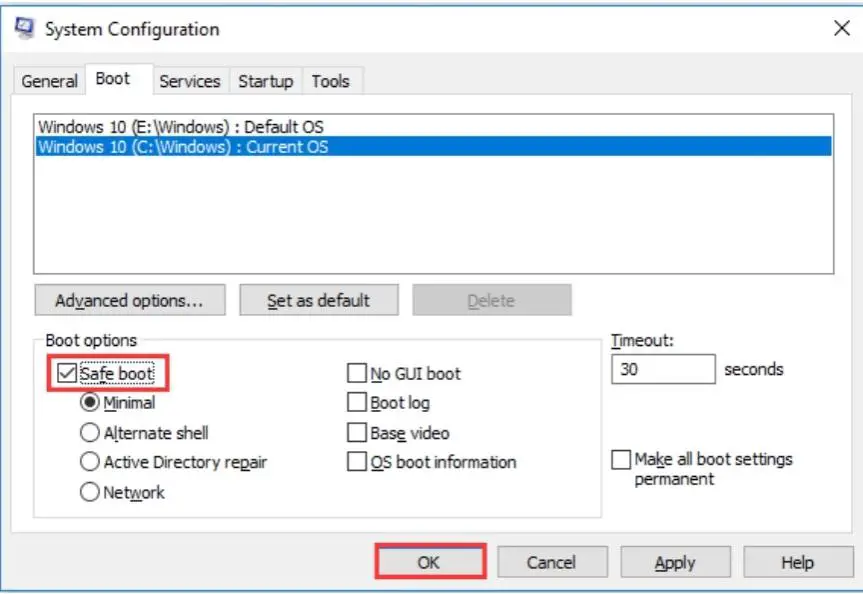Tick the Boot log checkbox
Screen dimensions: 863x594
(x=357, y=402)
